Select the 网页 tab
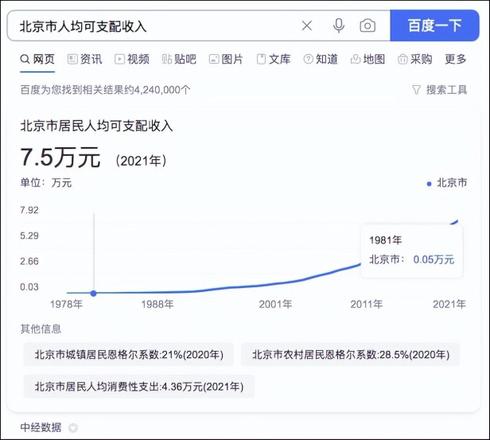 point(37,59)
